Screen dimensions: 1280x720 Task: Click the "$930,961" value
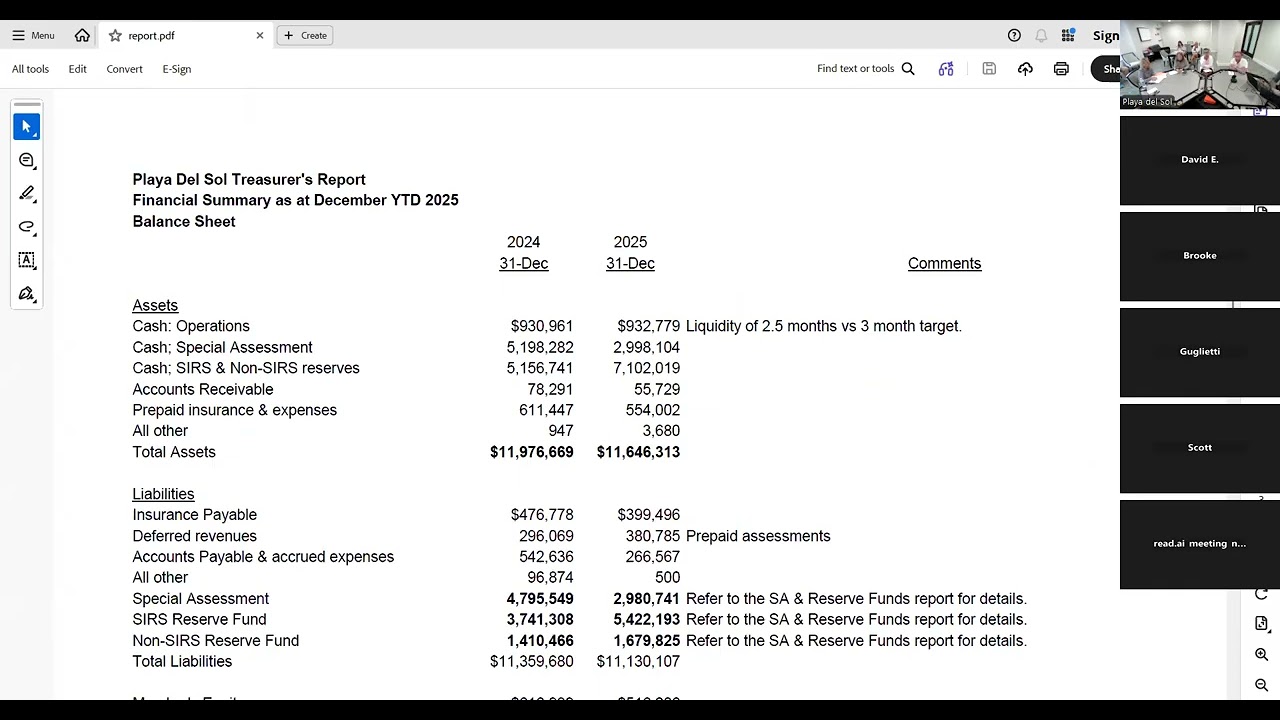542,326
